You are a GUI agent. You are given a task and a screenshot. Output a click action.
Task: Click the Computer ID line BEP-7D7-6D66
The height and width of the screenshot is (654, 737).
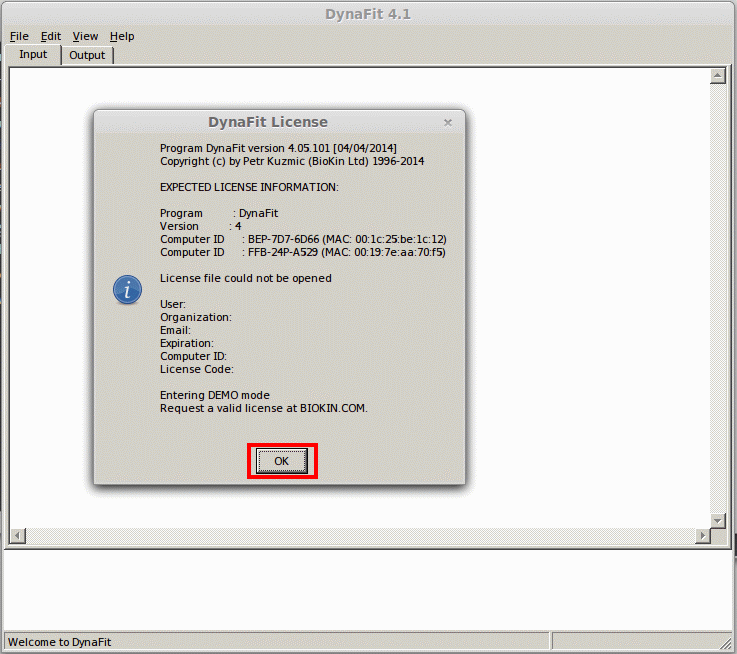point(303,239)
